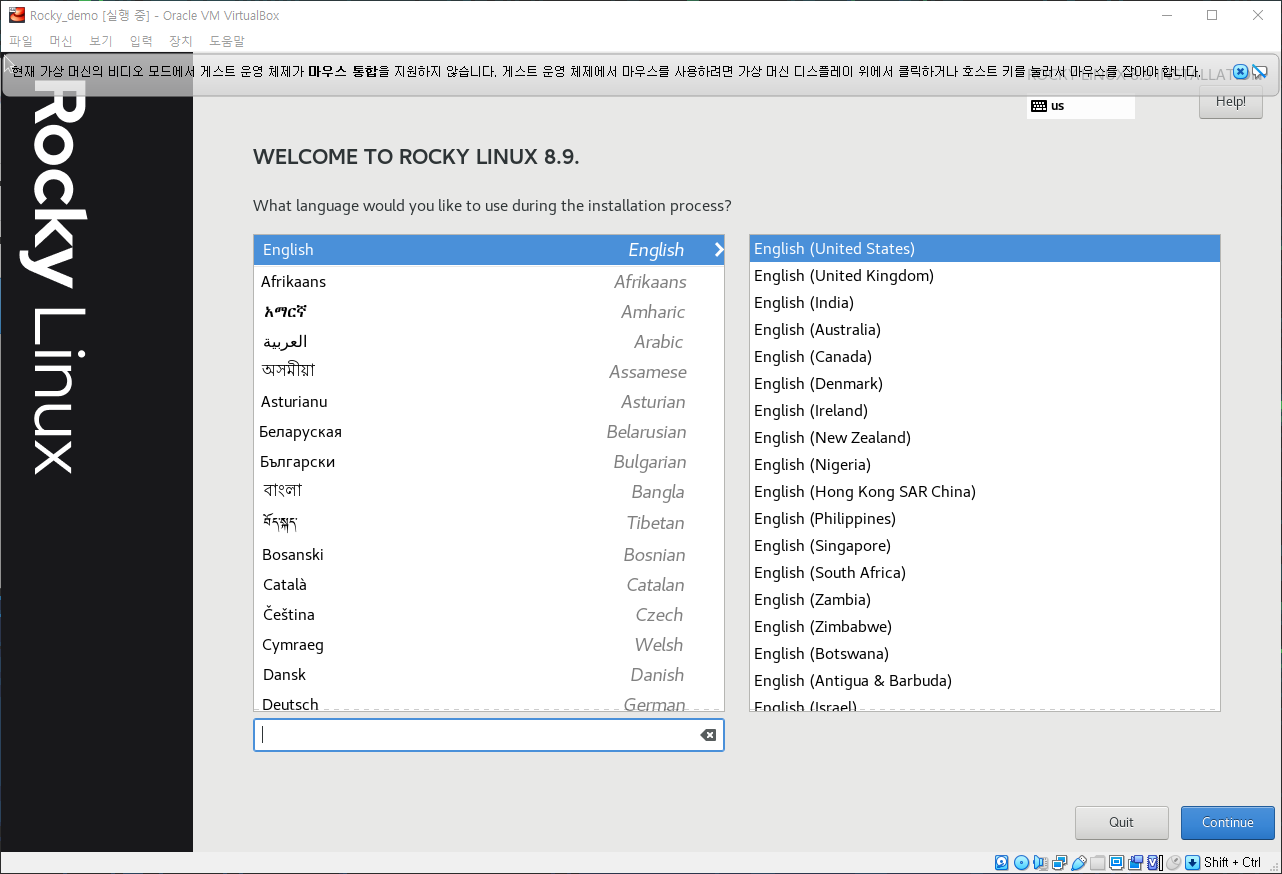
Task: Click the Quit button
Action: click(1121, 823)
